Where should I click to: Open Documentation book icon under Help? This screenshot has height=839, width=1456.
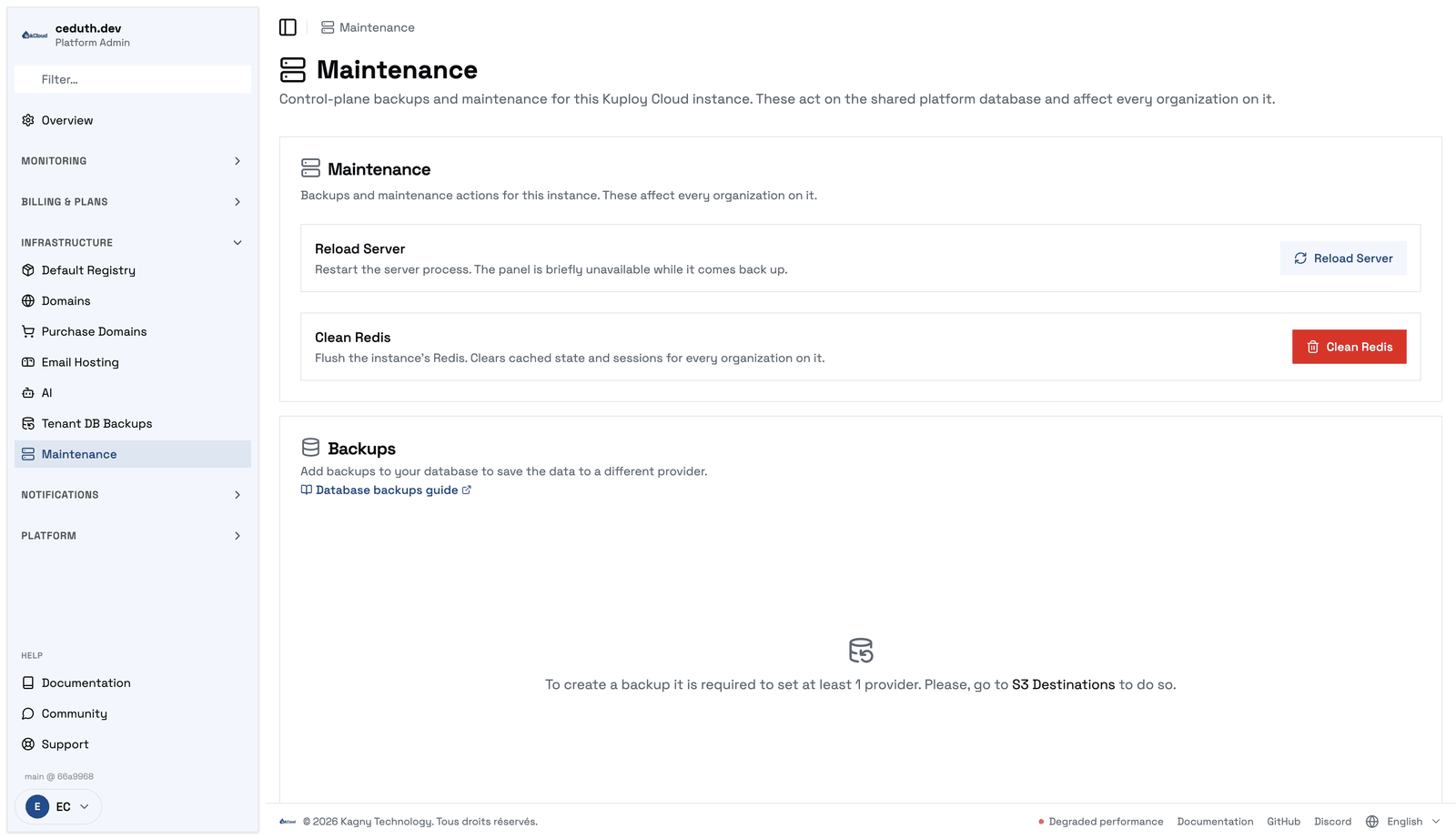coord(28,682)
